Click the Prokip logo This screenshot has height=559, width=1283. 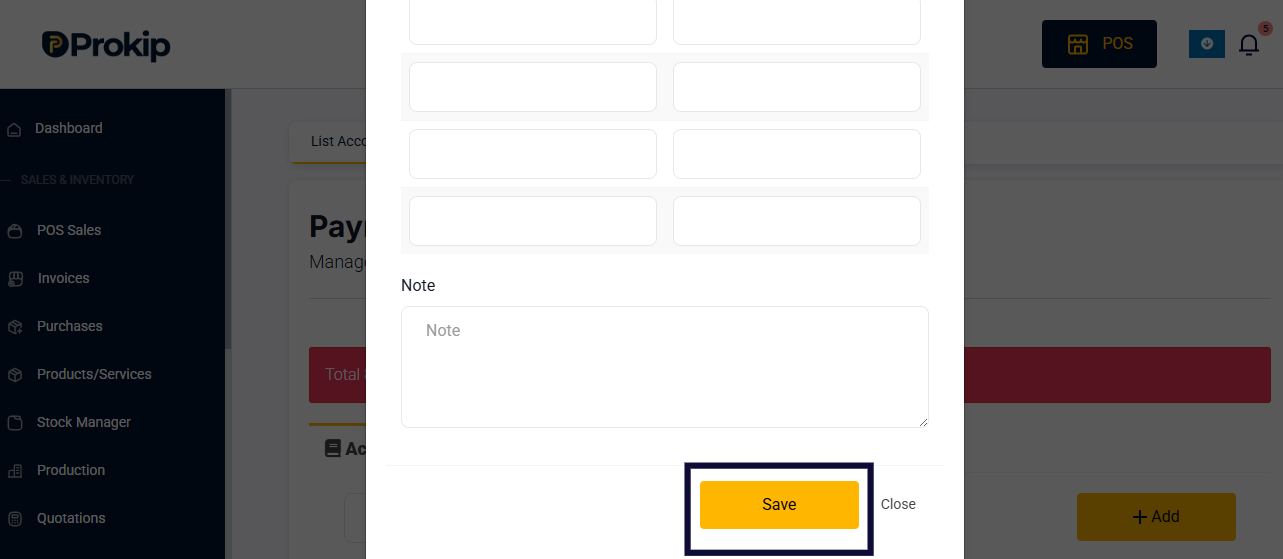[x=106, y=45]
